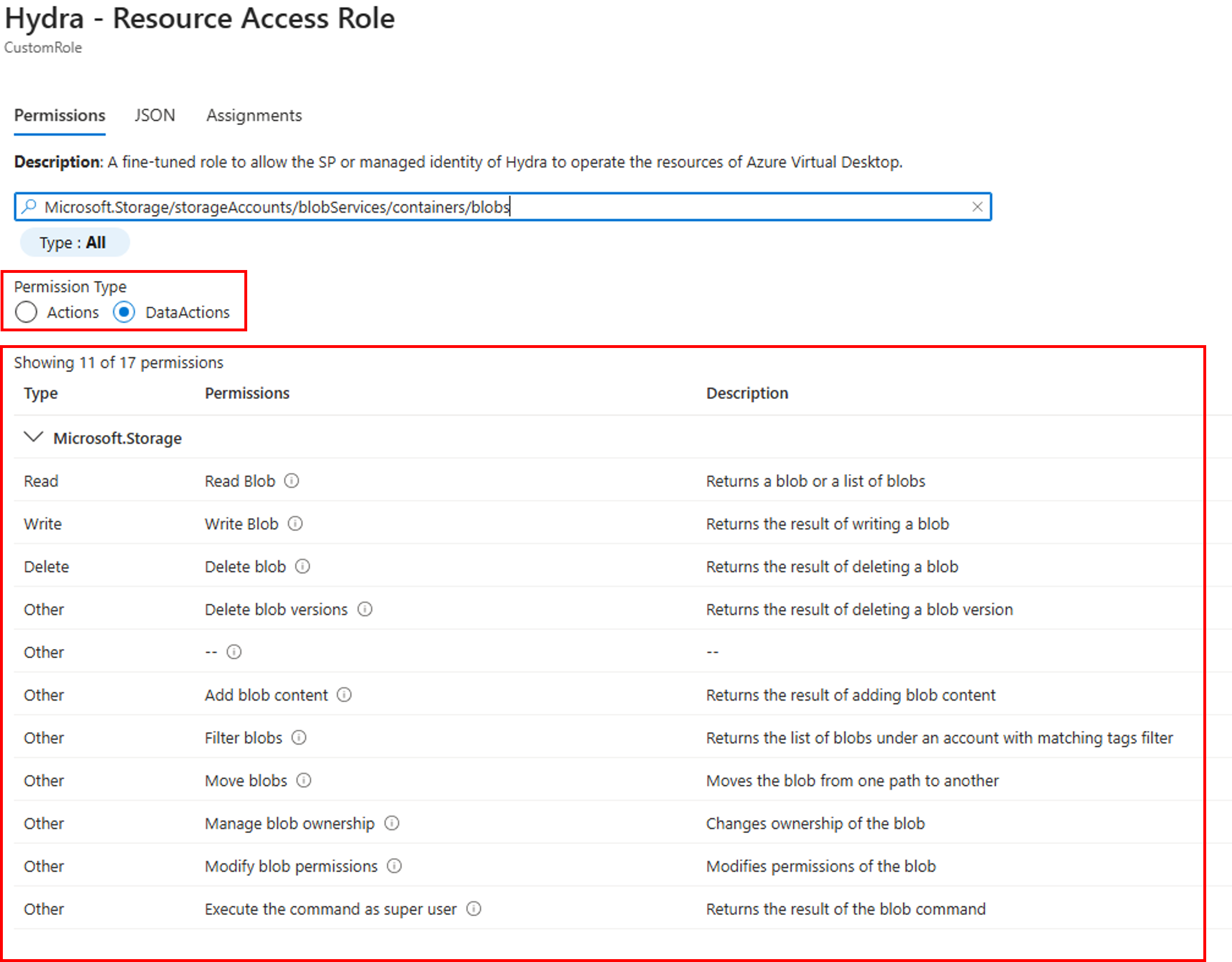Switch to the JSON tab
This screenshot has width=1232, height=962.
[154, 115]
